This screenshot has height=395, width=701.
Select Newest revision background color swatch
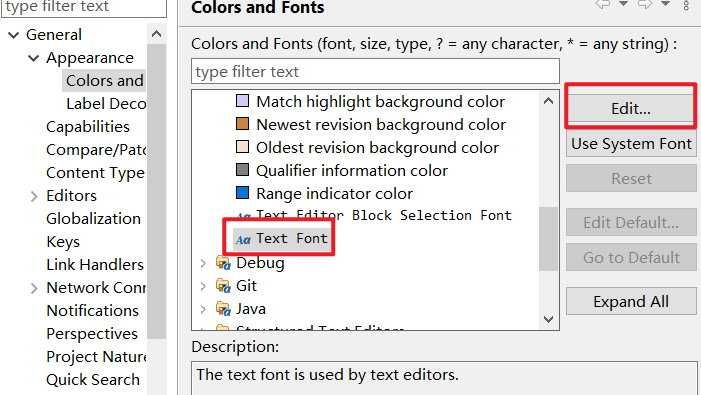pyautogui.click(x=242, y=123)
